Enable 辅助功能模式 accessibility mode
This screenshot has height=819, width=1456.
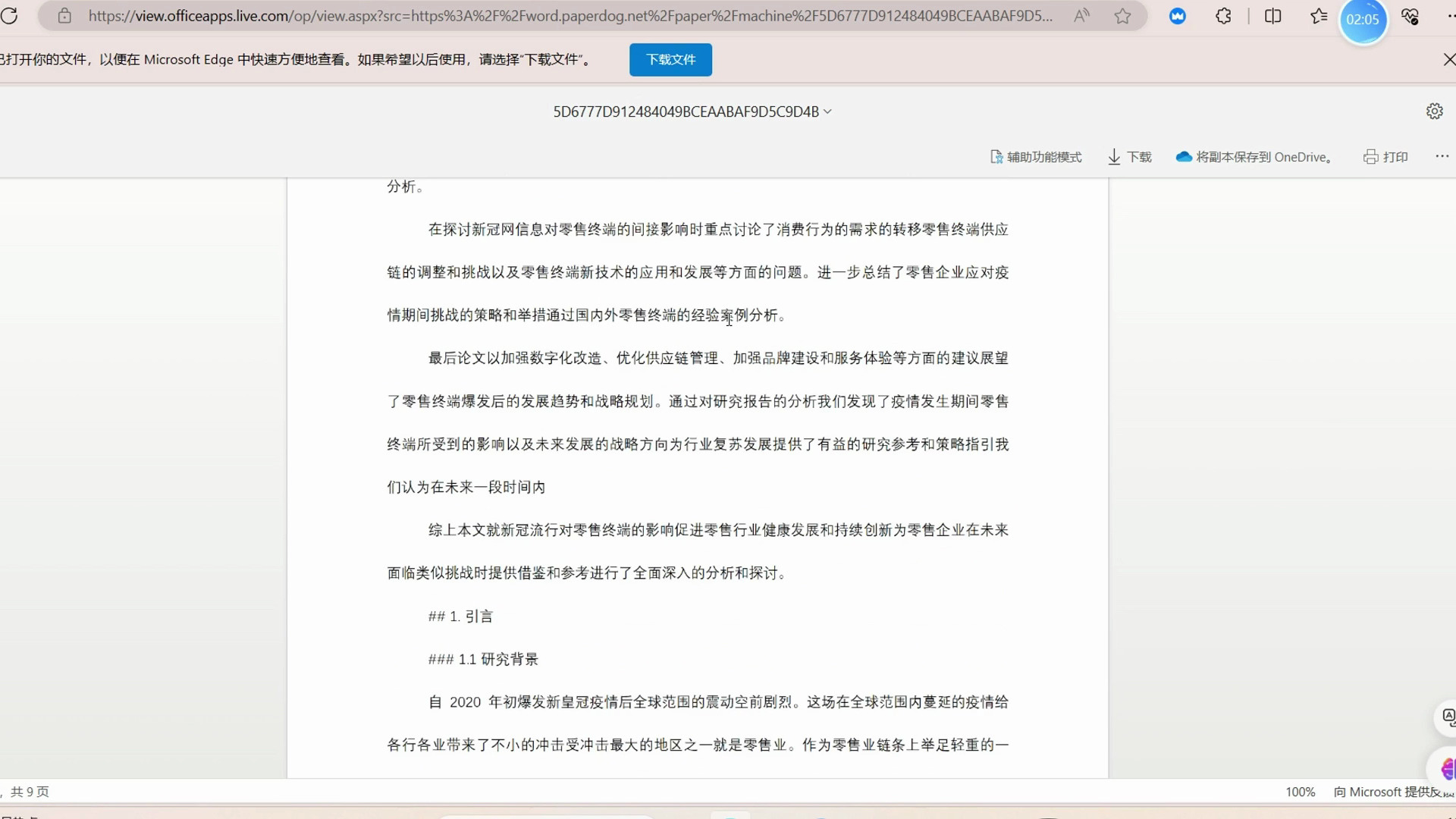click(1036, 157)
